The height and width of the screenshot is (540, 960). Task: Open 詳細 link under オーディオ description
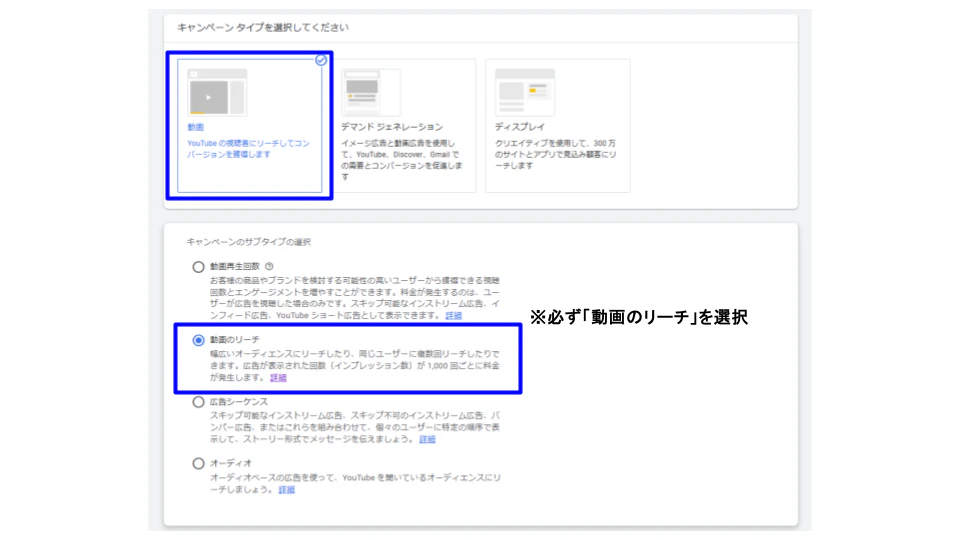click(x=287, y=490)
